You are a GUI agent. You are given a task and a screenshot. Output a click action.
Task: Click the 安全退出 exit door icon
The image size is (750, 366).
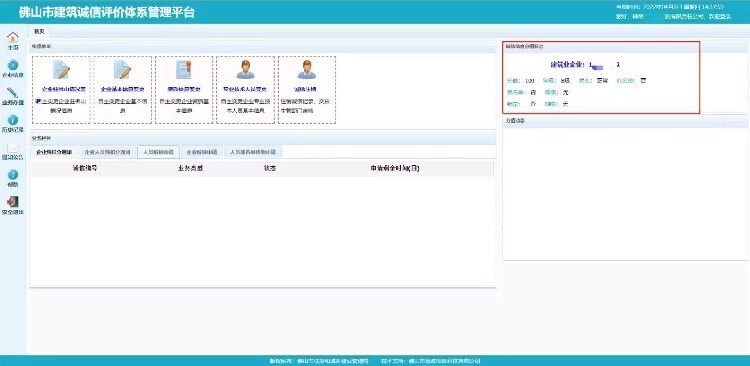[13, 202]
